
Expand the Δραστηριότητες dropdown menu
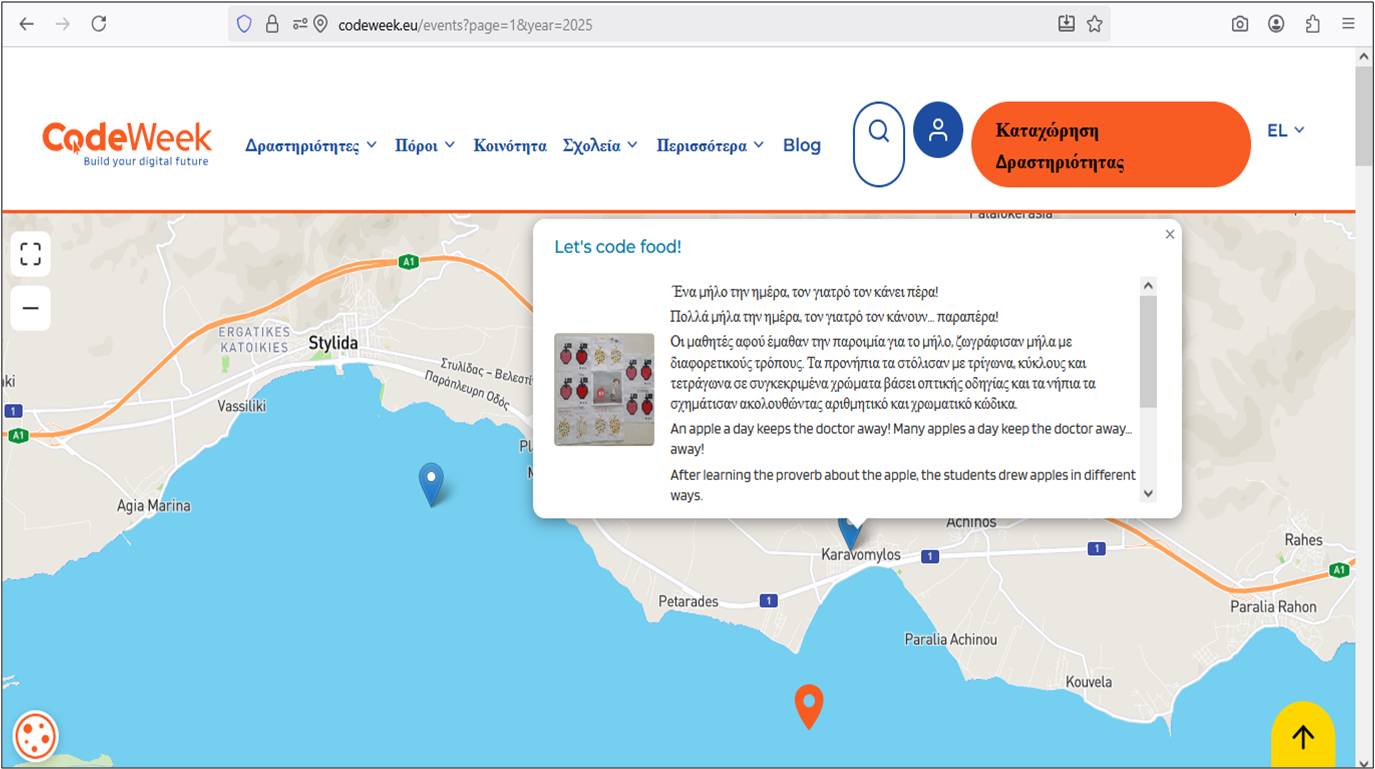point(311,146)
